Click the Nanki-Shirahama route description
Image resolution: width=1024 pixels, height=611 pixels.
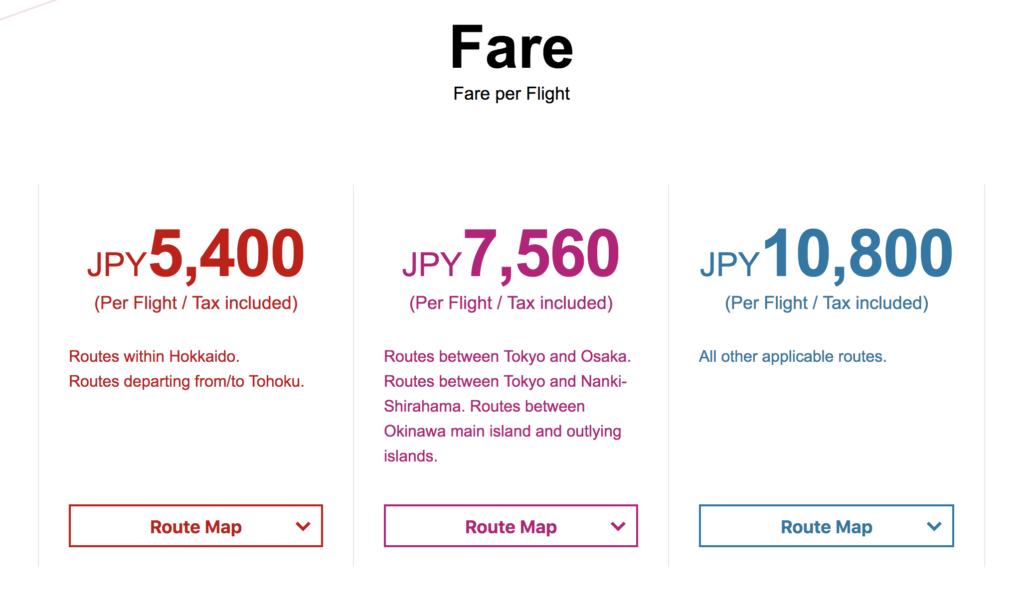tap(505, 394)
